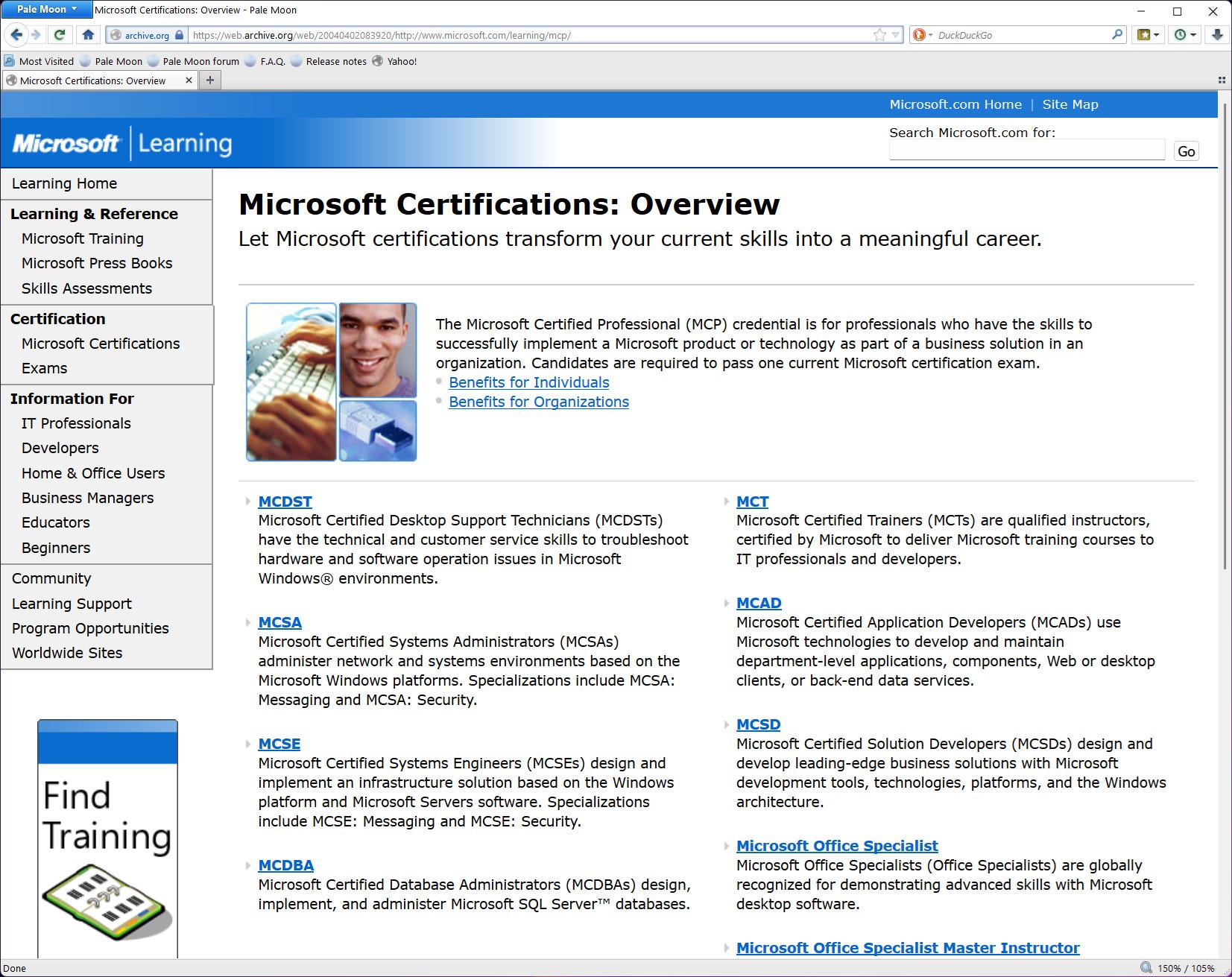Open the bookmarks toolbar button
This screenshot has height=977, width=1232.
coord(1146,34)
